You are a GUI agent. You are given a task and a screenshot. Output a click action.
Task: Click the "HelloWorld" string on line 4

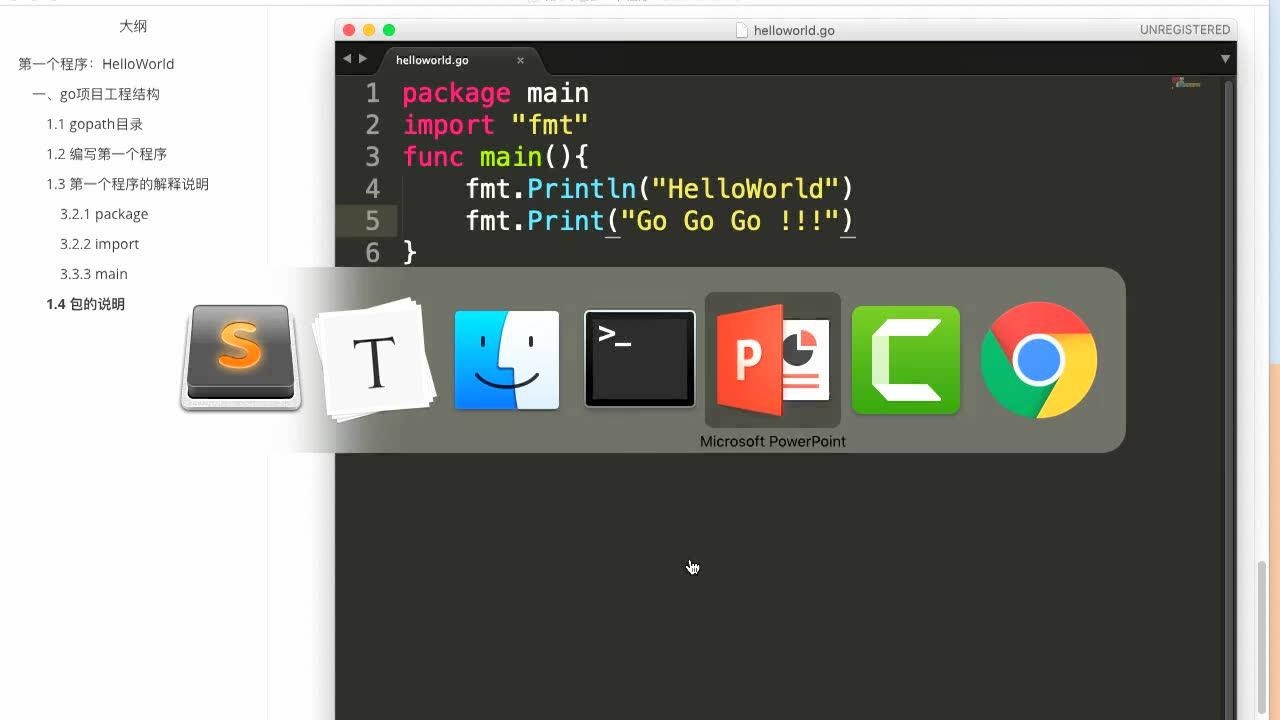pos(745,188)
